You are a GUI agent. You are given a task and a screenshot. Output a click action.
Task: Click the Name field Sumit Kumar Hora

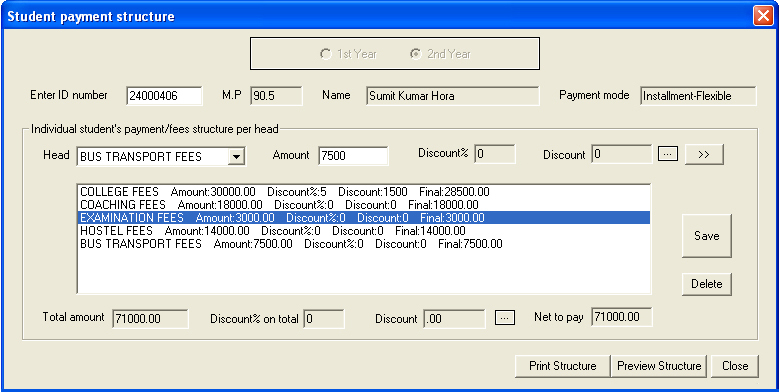[453, 96]
